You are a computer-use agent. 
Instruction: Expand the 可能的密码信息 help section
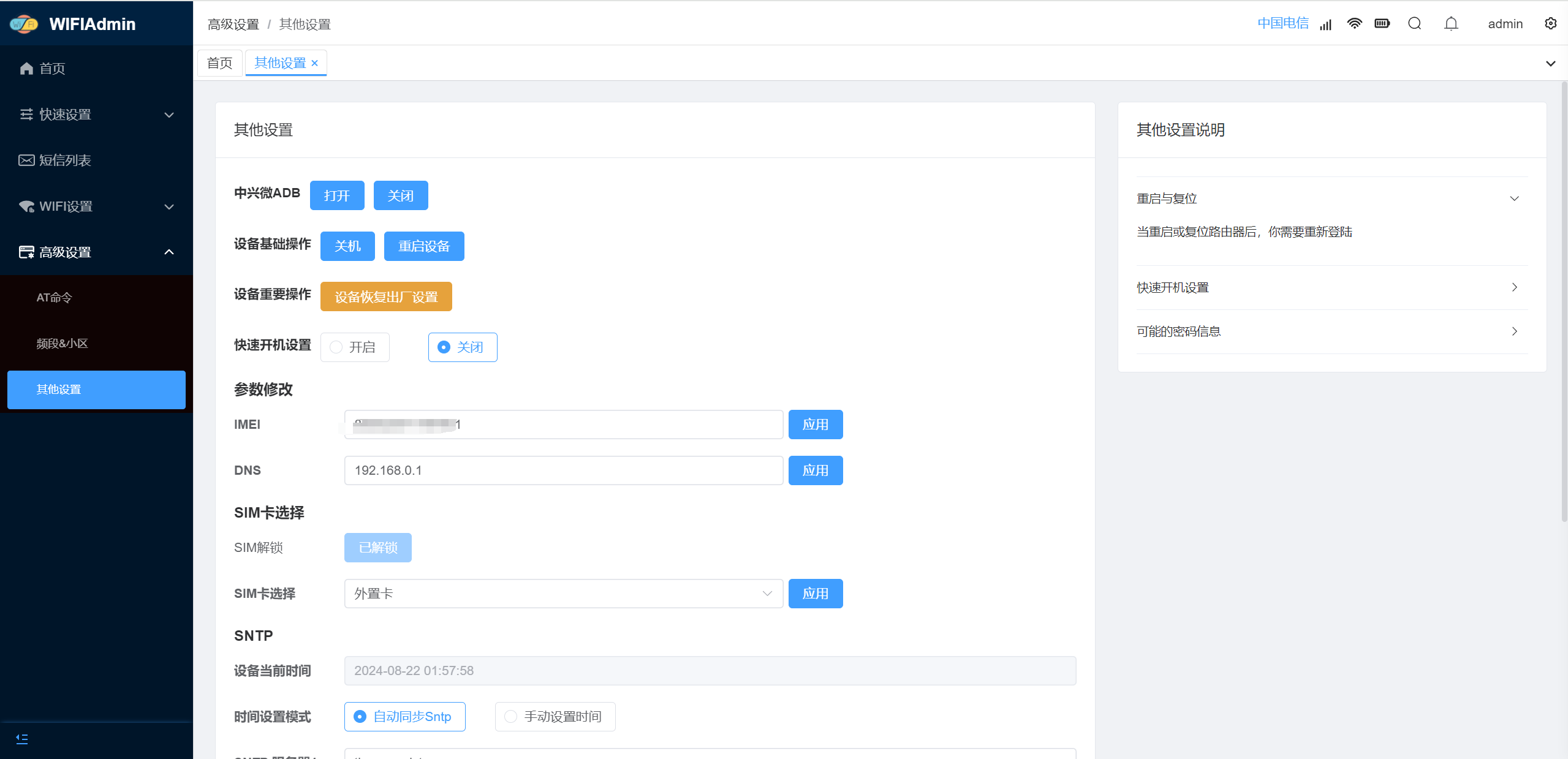(1332, 331)
